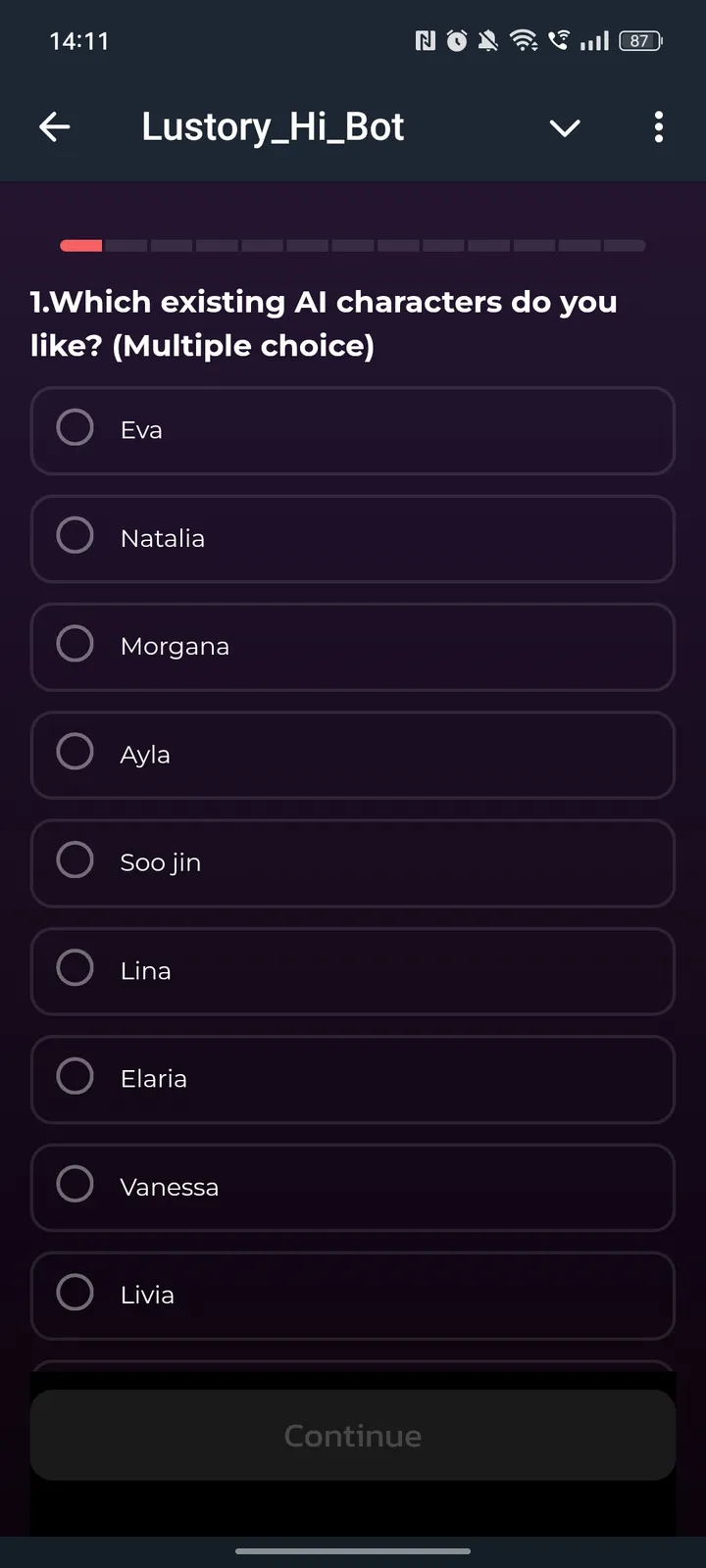Click the red progress bar segment

[81, 245]
